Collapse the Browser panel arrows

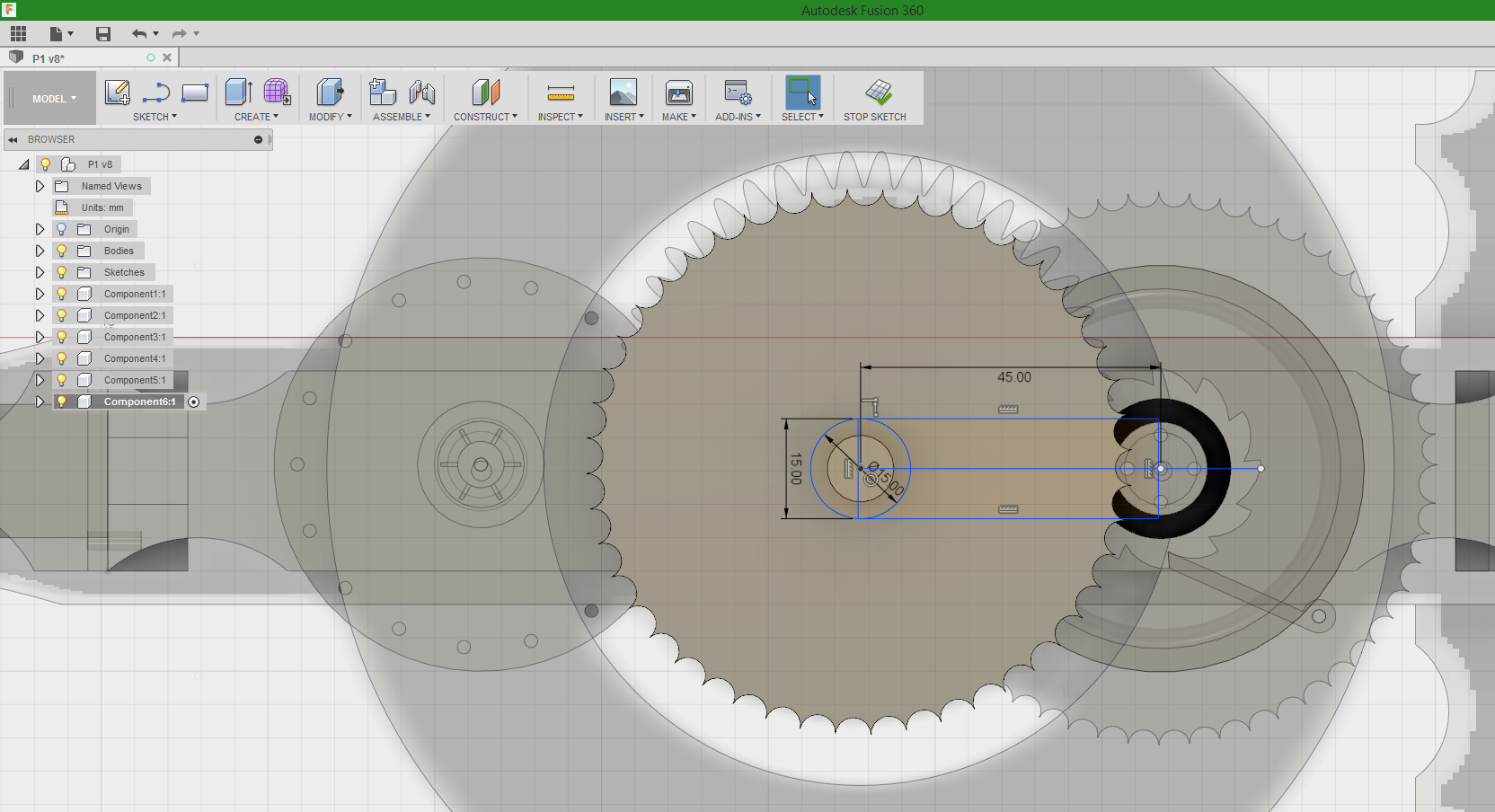tap(13, 139)
